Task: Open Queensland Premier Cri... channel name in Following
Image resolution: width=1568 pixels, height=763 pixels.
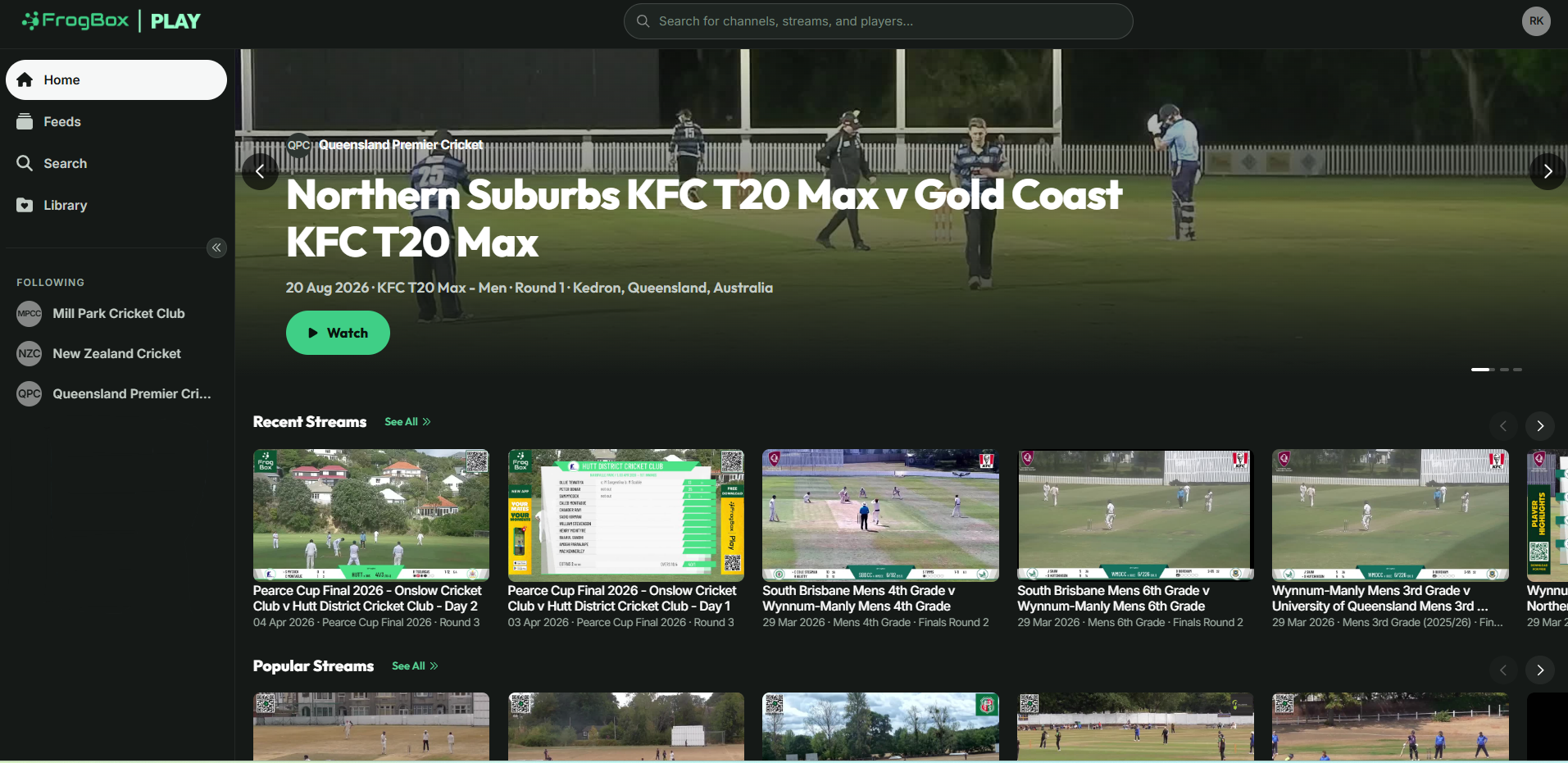Action: (132, 393)
